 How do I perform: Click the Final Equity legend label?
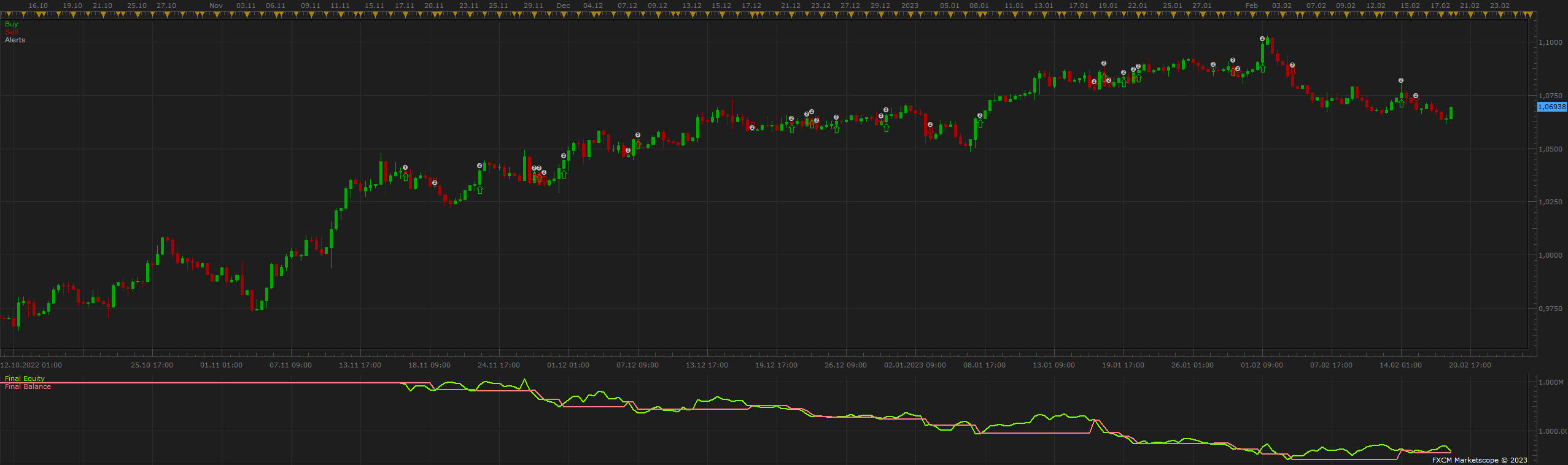[x=25, y=379]
